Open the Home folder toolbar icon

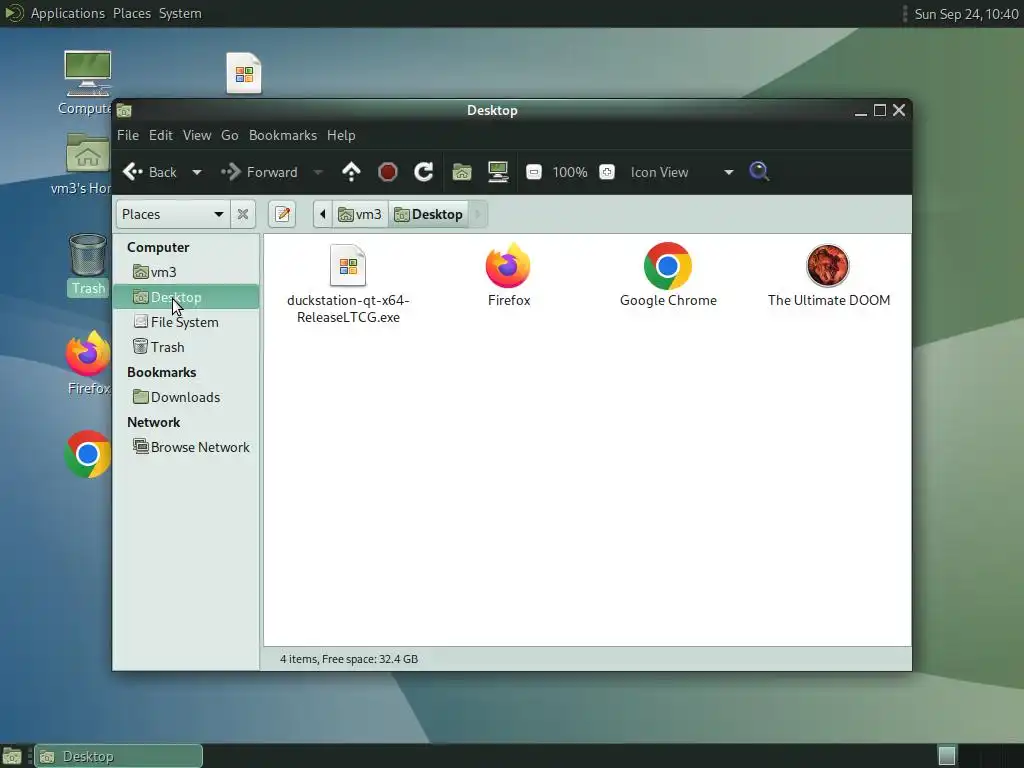point(462,172)
